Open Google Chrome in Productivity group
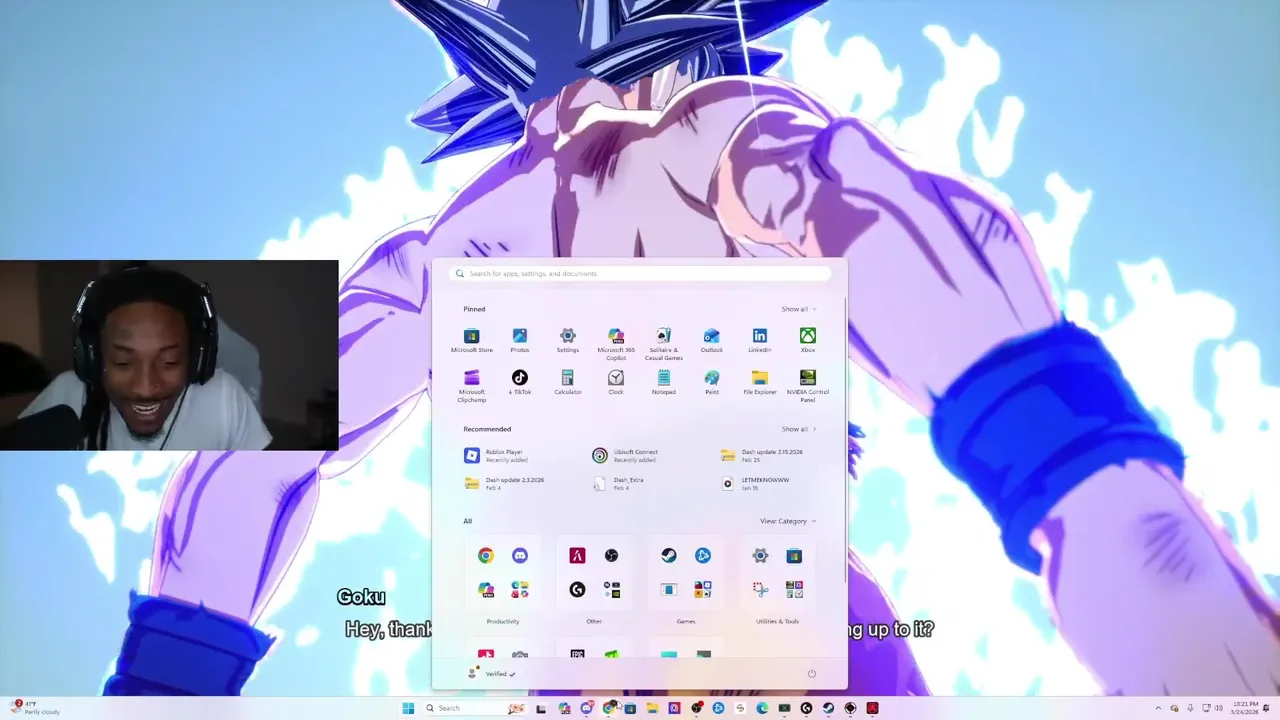This screenshot has width=1280, height=720. tap(485, 555)
